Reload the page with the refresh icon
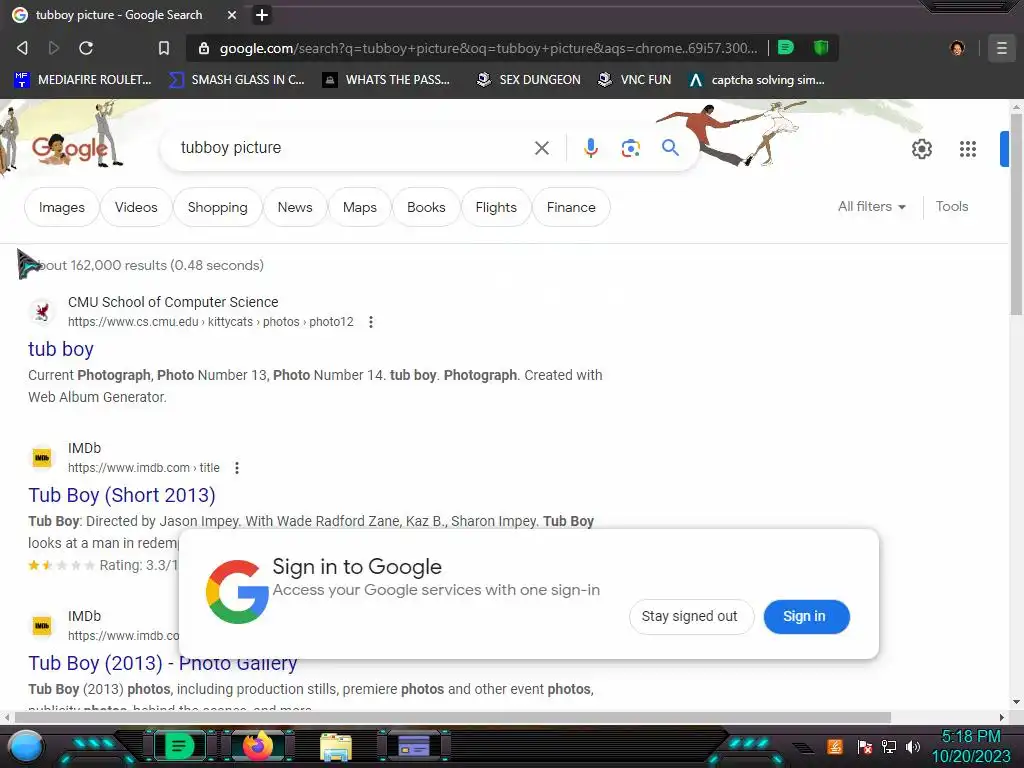 coord(86,48)
